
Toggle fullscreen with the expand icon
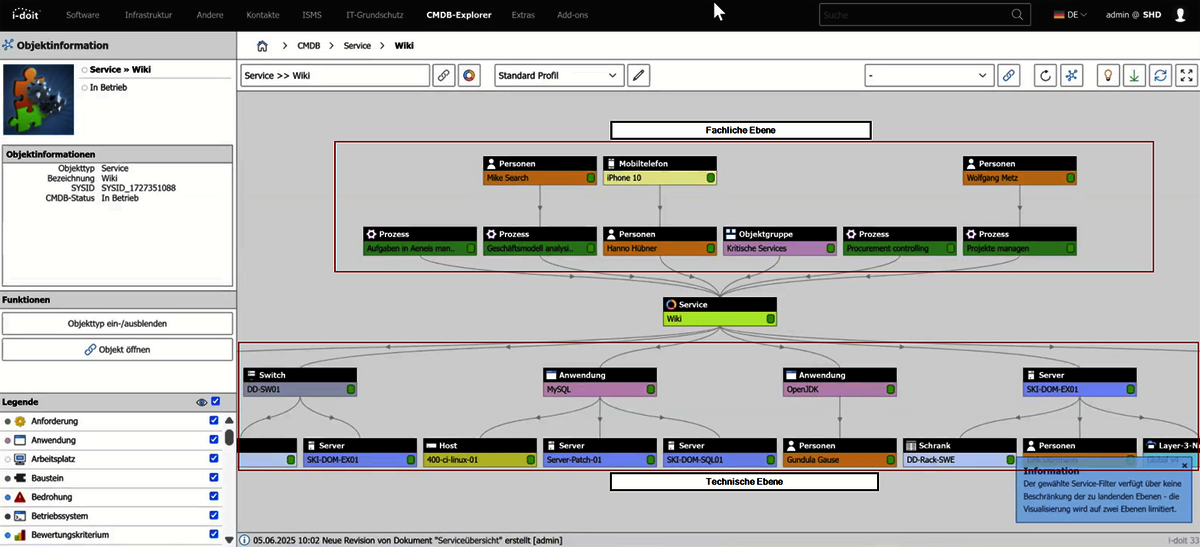(1187, 76)
